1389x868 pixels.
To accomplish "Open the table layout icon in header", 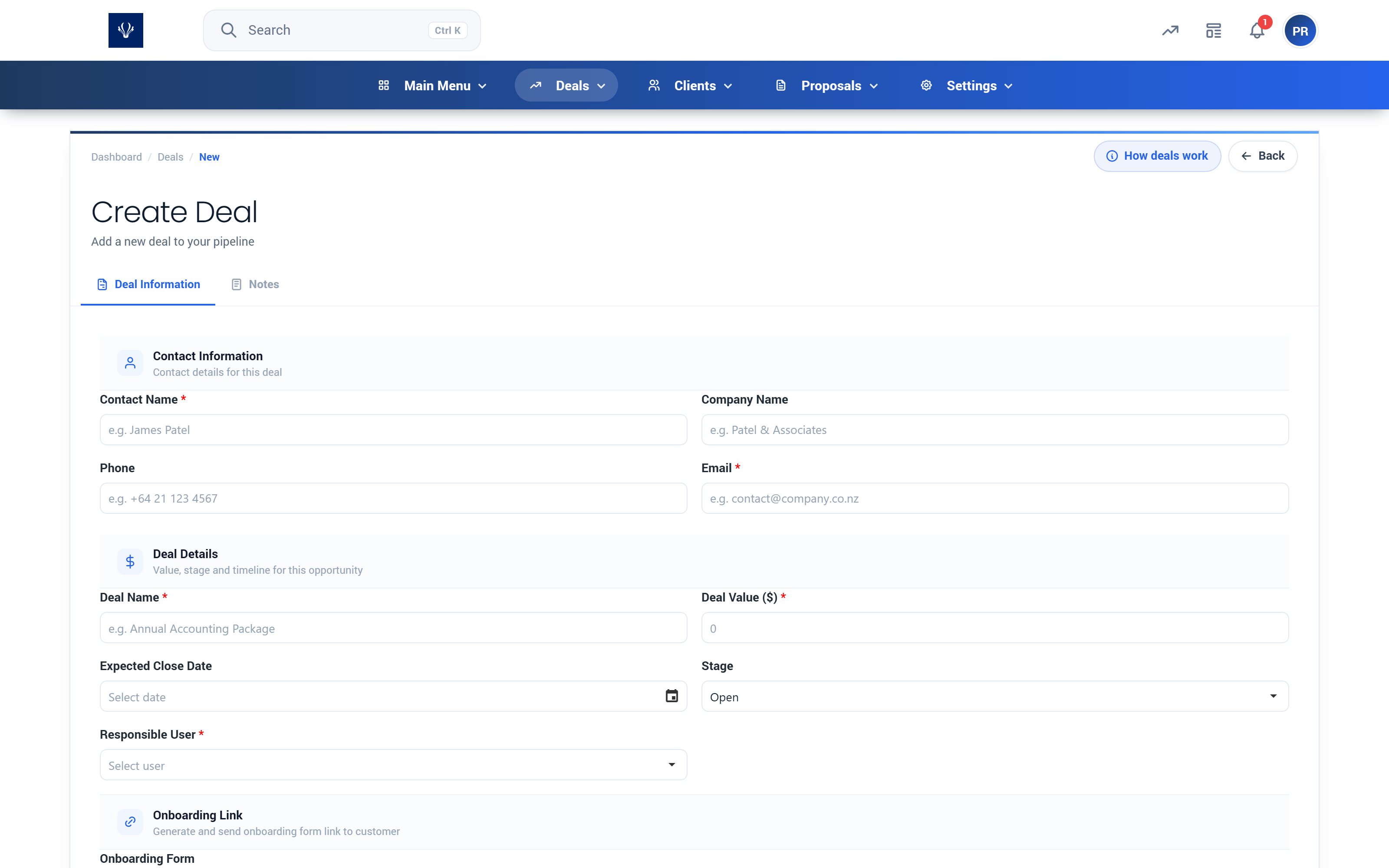I will [x=1213, y=30].
